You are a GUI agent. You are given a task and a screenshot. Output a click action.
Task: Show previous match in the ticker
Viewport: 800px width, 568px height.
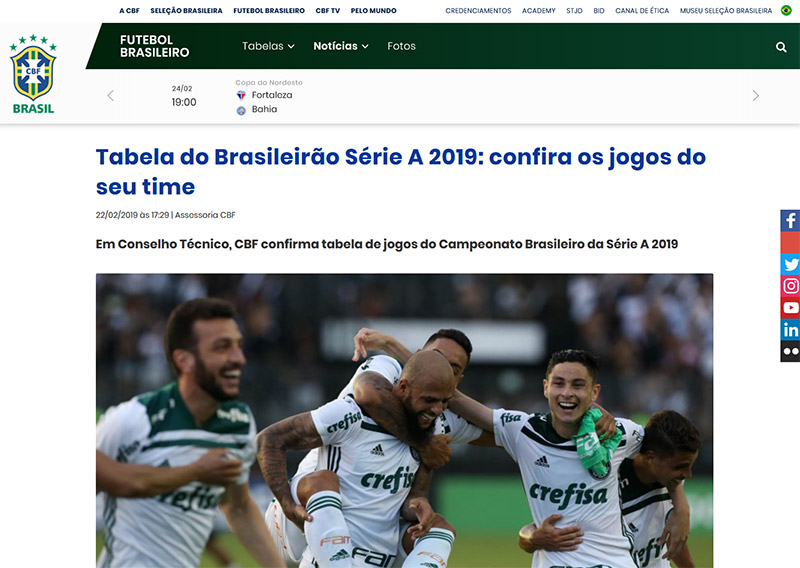pyautogui.click(x=110, y=95)
